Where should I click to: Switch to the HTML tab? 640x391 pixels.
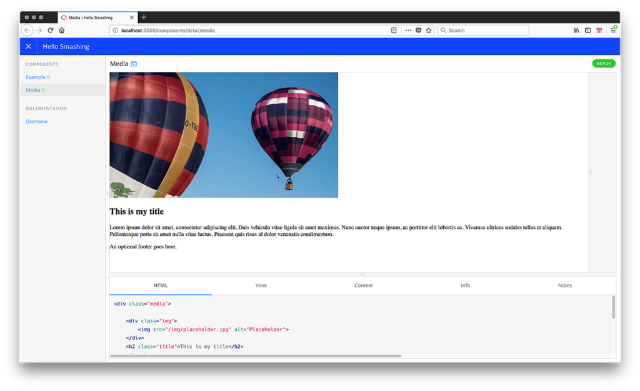[160, 285]
